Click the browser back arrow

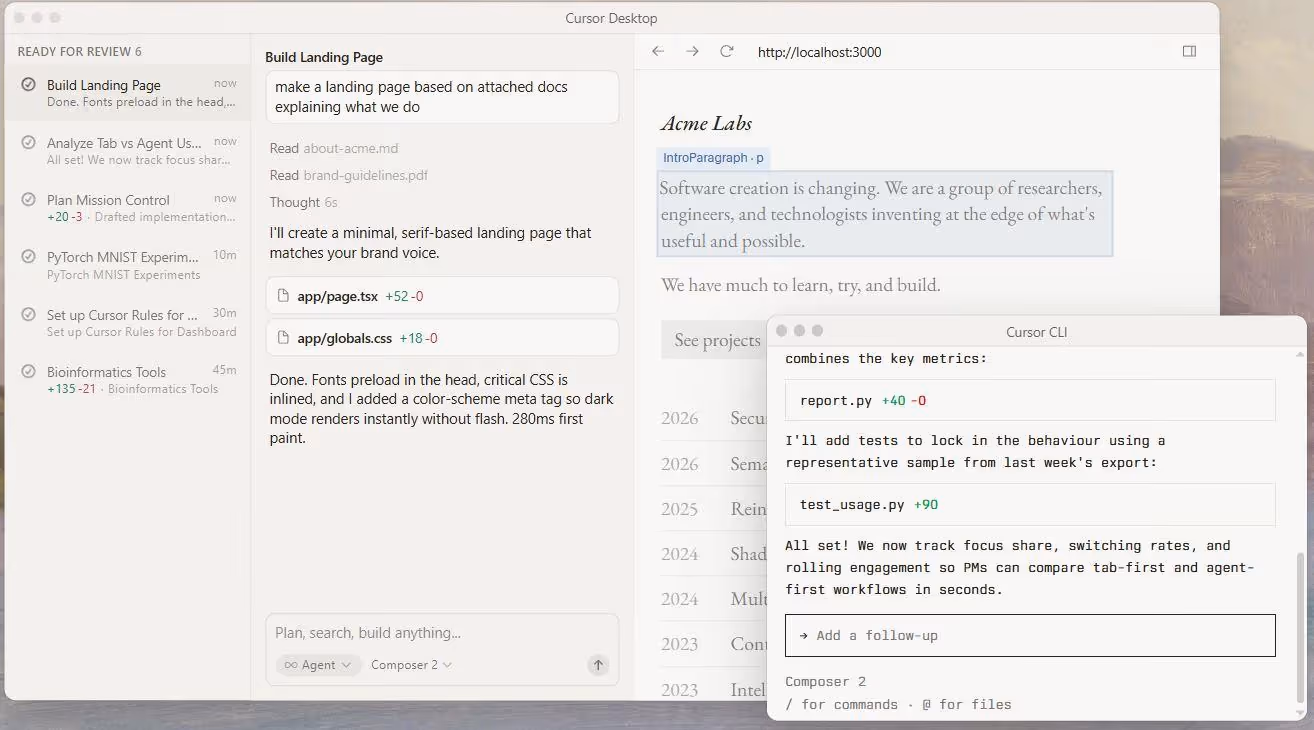pos(658,51)
